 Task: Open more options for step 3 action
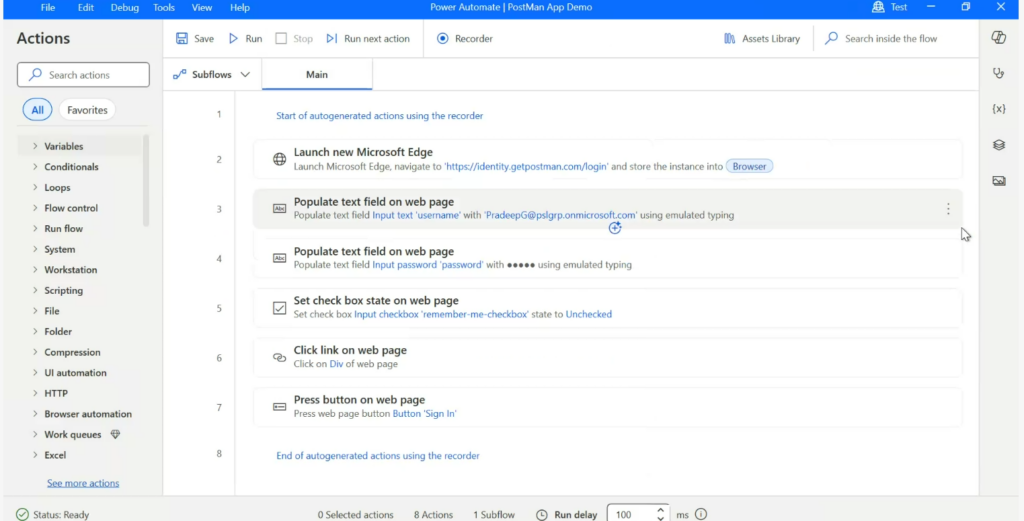(948, 209)
